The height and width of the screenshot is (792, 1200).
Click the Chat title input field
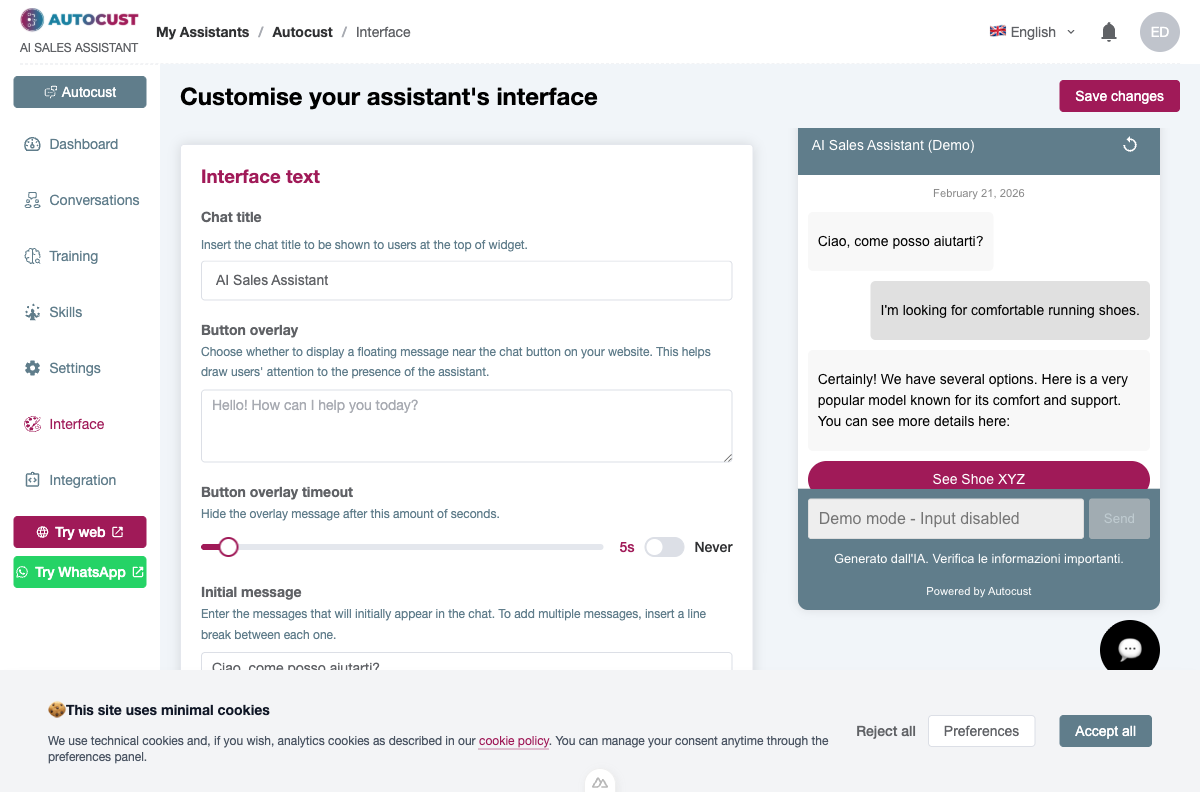(466, 280)
